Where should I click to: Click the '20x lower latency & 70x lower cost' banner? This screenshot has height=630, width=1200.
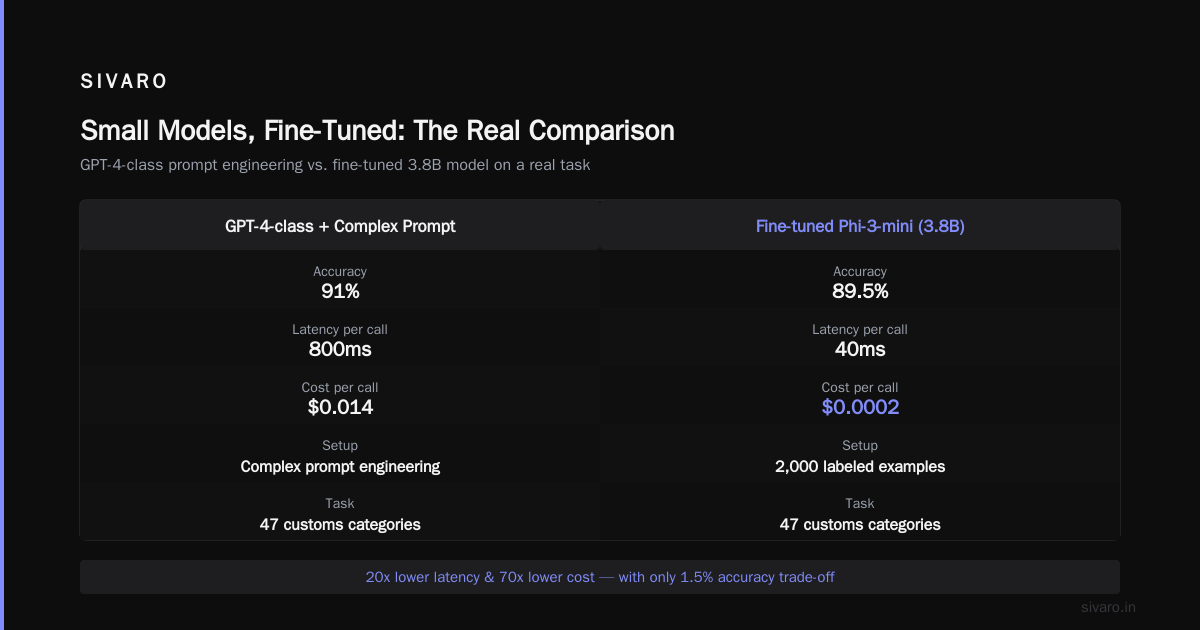(x=600, y=577)
